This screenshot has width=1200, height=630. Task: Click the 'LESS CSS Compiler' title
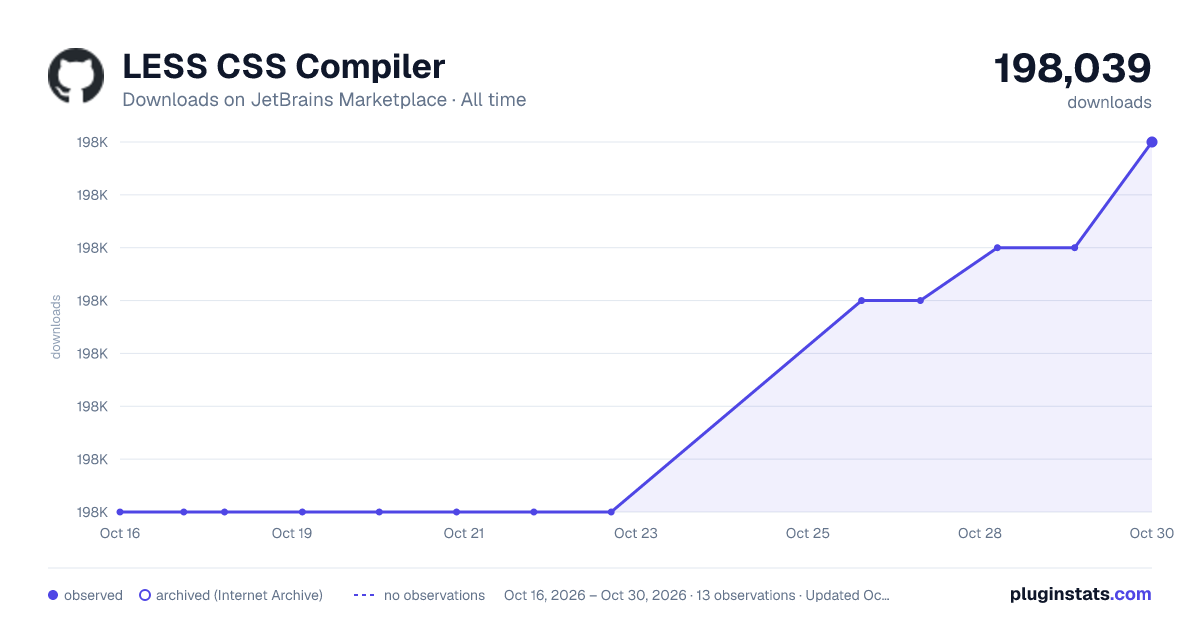click(284, 67)
